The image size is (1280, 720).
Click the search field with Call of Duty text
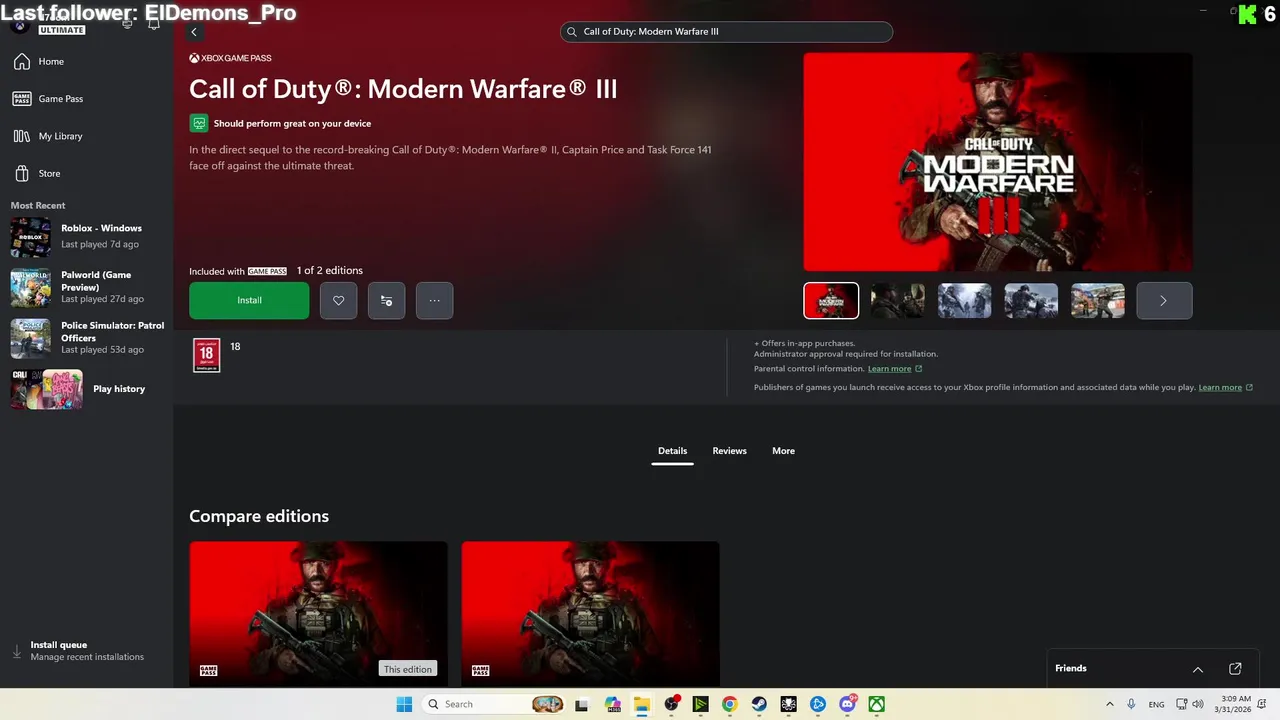(726, 32)
